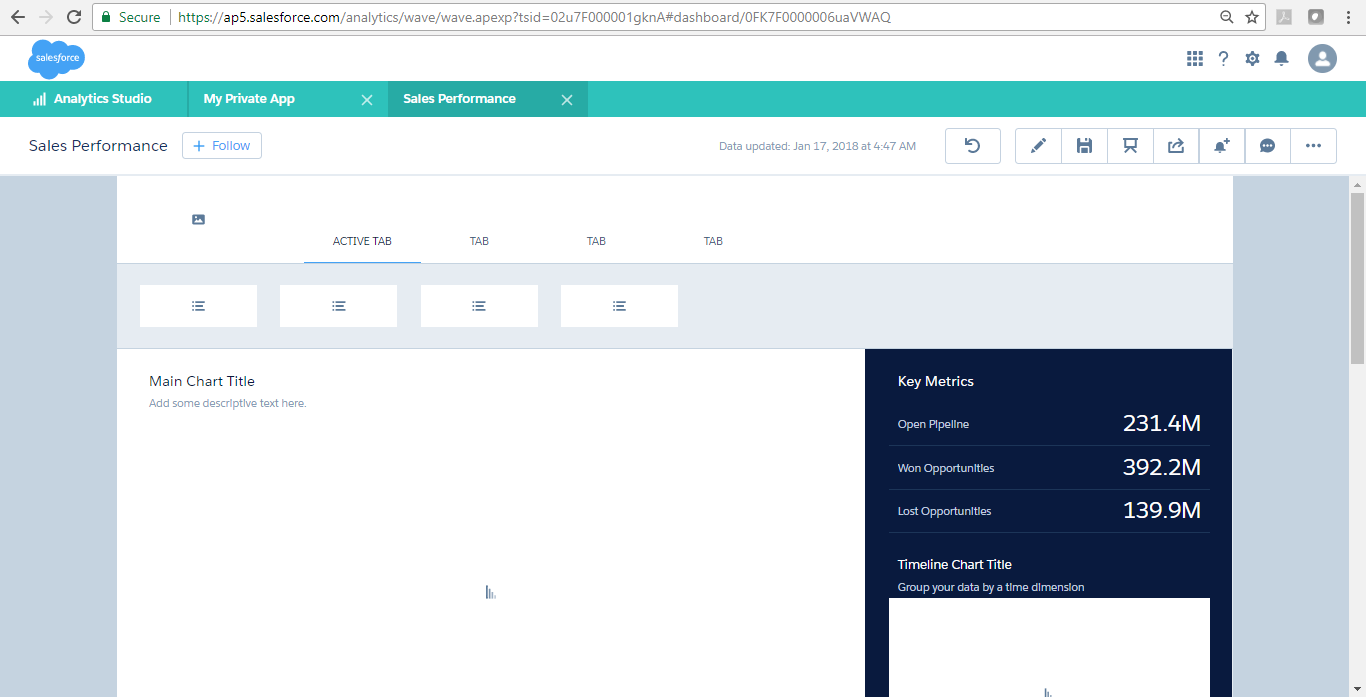Viewport: 1366px width, 697px height.
Task: Open the second list selector widget
Action: coord(338,305)
